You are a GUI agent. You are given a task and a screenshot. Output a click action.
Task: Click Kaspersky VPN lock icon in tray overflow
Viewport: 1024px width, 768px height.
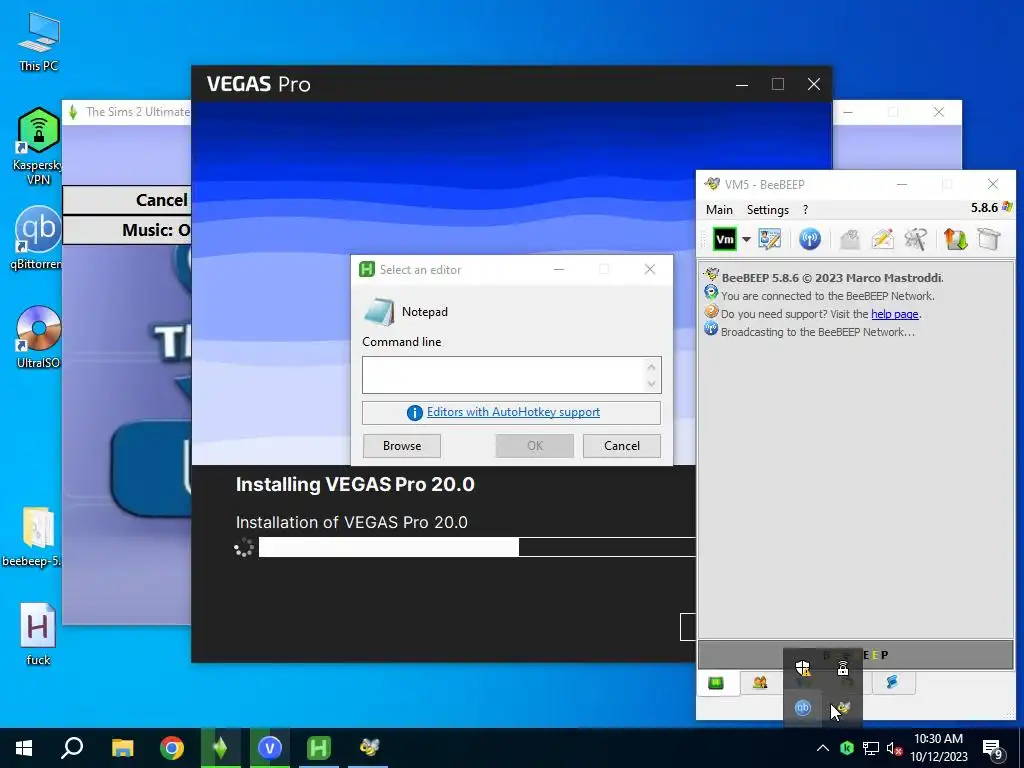point(842,668)
